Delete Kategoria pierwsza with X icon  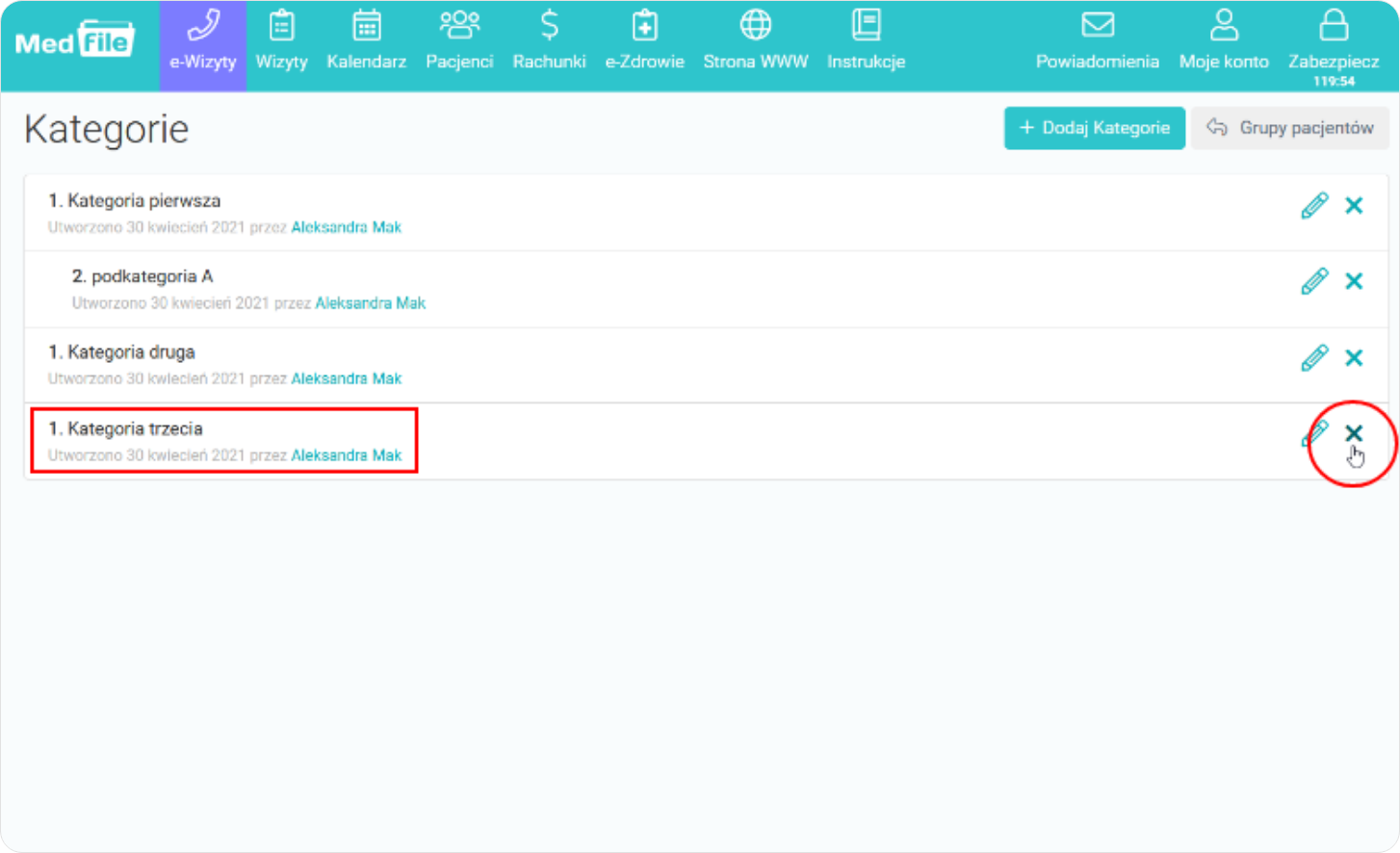pyautogui.click(x=1354, y=205)
